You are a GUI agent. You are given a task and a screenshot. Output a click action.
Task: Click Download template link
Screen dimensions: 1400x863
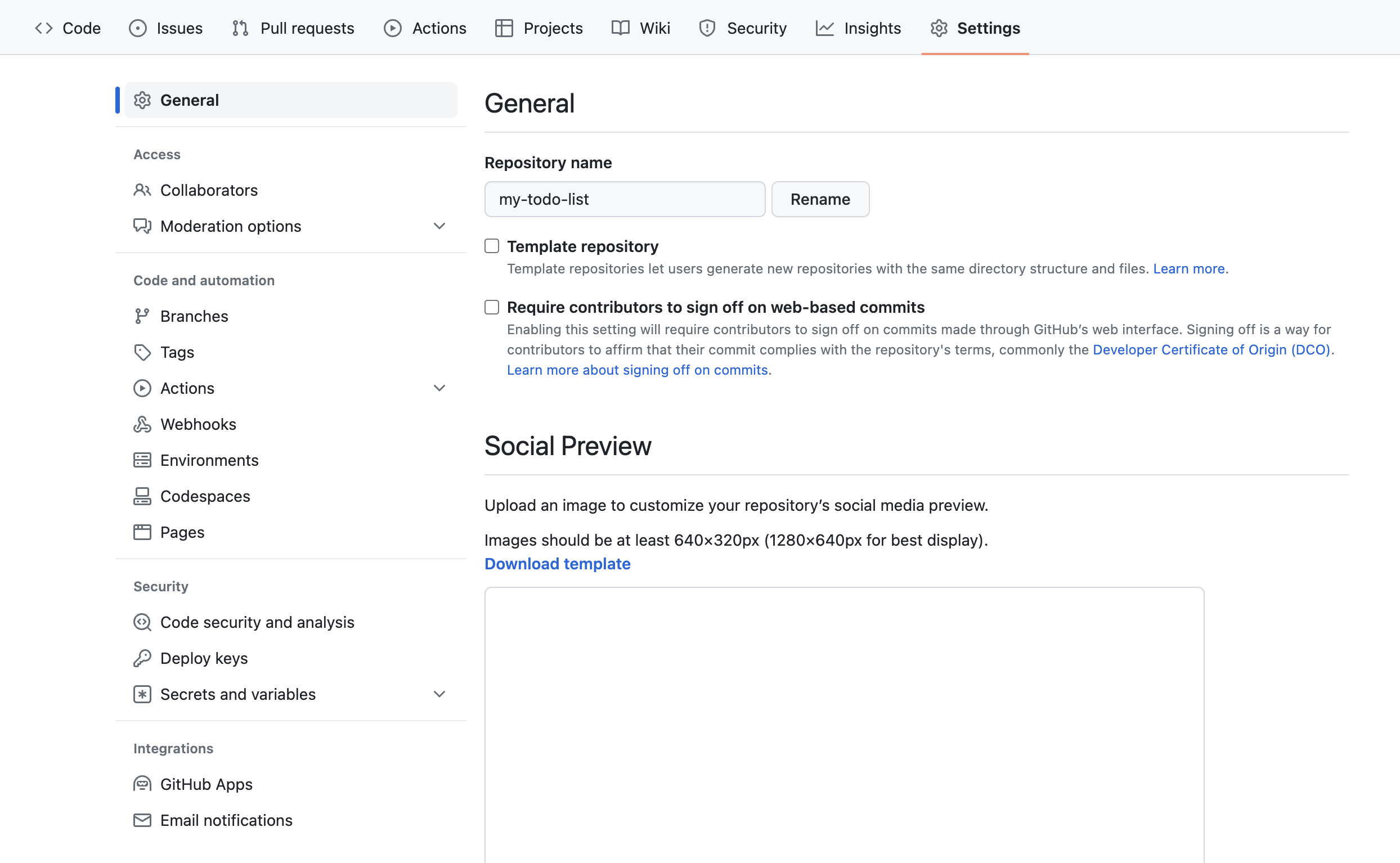tap(557, 562)
